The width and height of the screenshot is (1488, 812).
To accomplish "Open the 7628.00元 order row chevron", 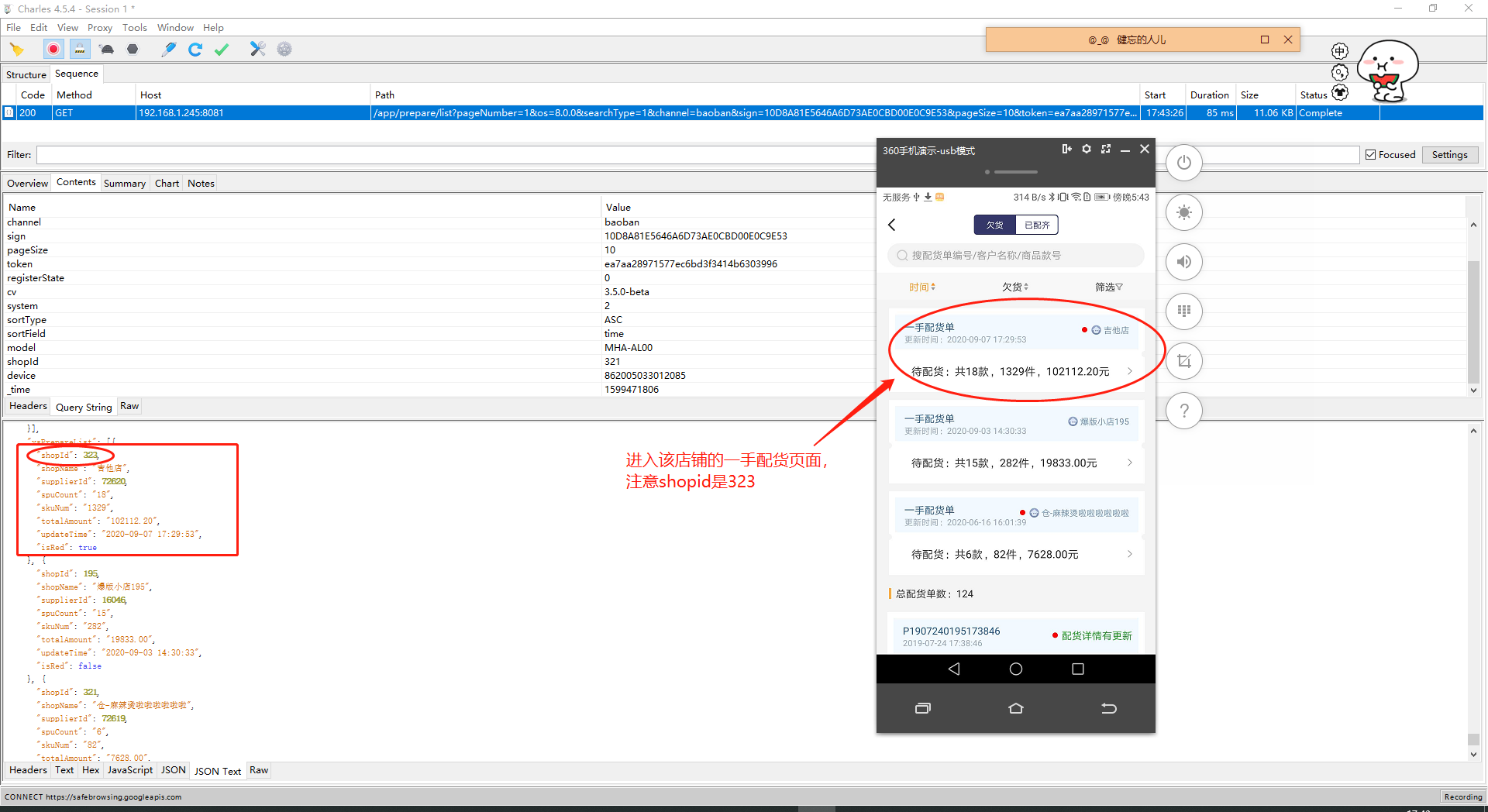I will 1130,554.
